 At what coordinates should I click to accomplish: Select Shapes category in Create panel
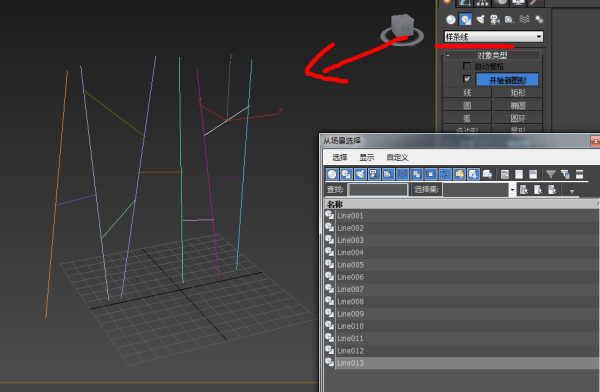click(465, 19)
